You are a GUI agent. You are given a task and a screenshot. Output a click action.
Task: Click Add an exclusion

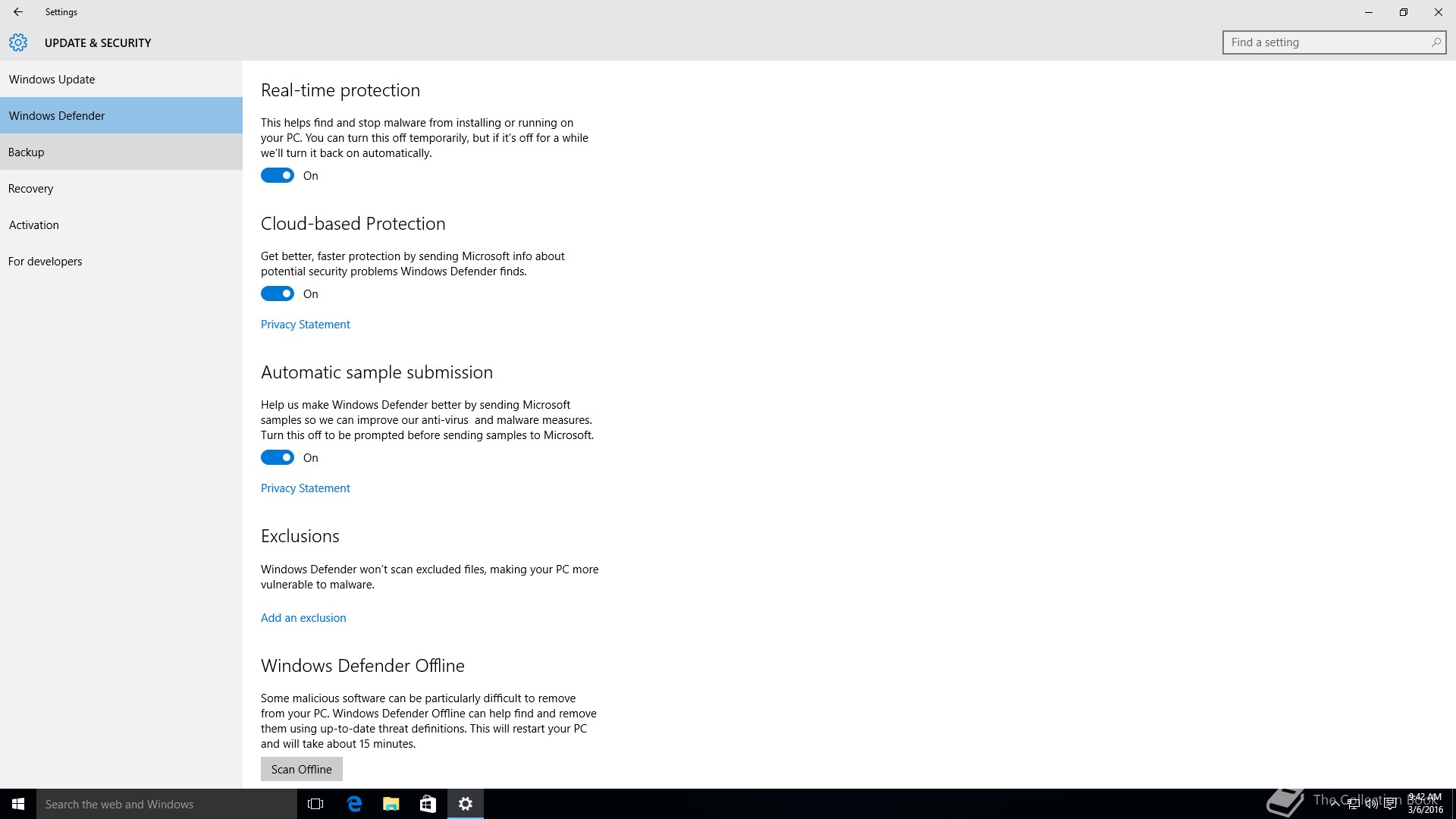click(x=303, y=618)
